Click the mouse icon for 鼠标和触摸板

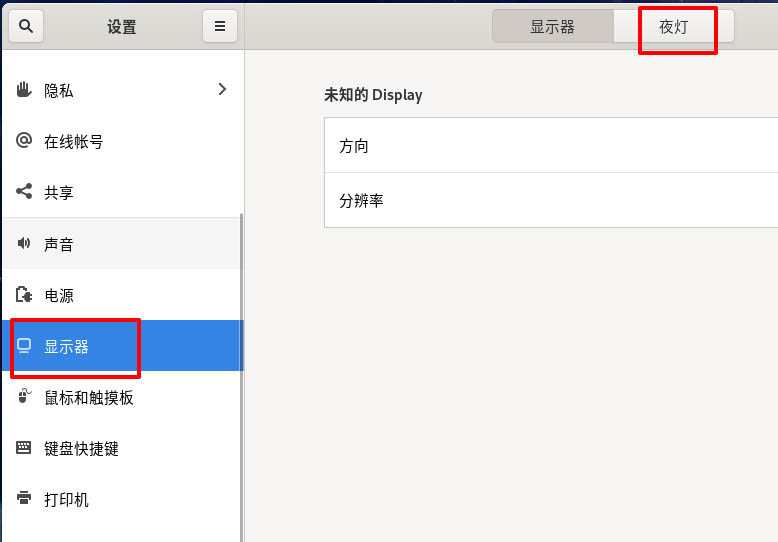[x=24, y=397]
